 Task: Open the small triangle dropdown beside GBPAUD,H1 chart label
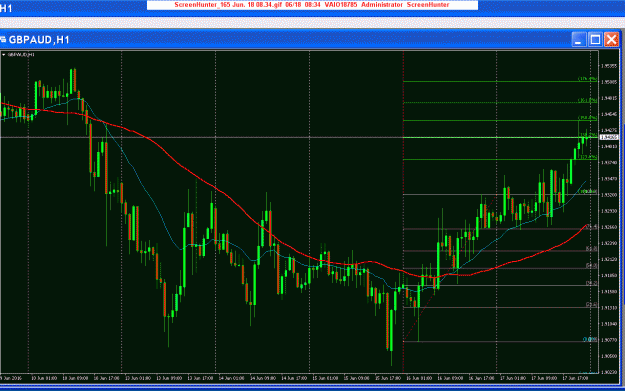point(4,55)
